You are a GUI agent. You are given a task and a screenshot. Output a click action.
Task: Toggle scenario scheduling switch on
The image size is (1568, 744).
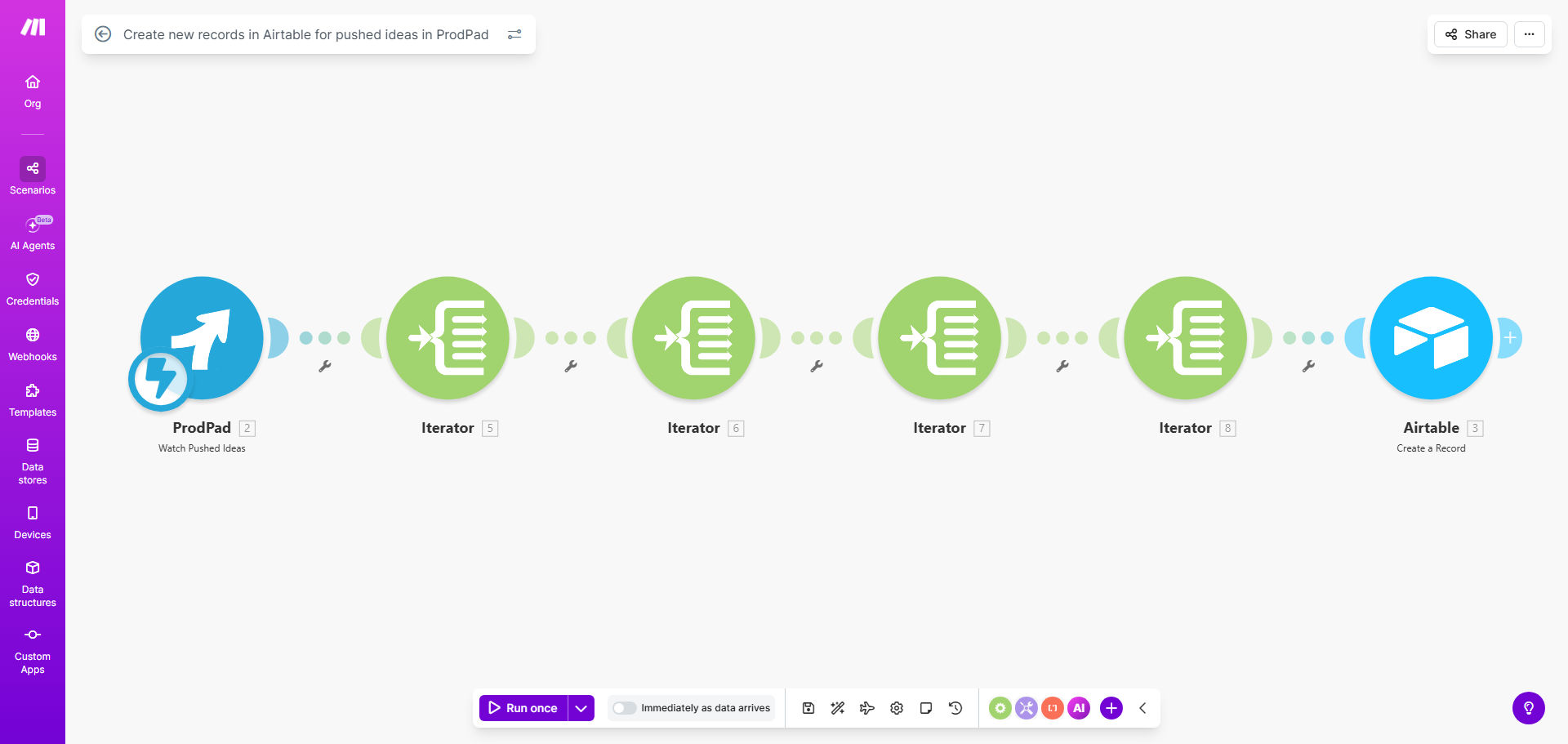(x=625, y=708)
